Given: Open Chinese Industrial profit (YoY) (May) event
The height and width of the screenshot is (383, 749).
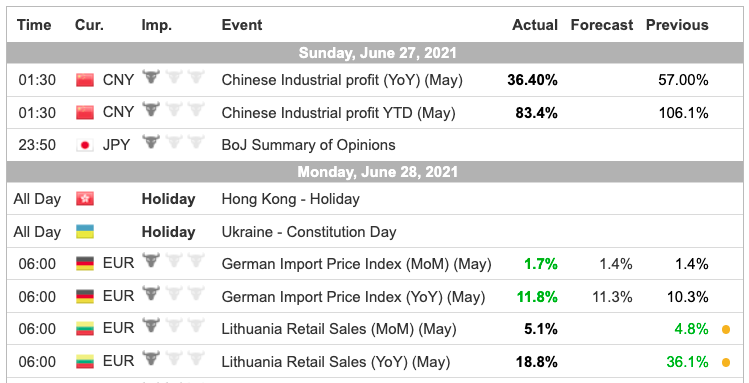Looking at the screenshot, I should click(342, 80).
